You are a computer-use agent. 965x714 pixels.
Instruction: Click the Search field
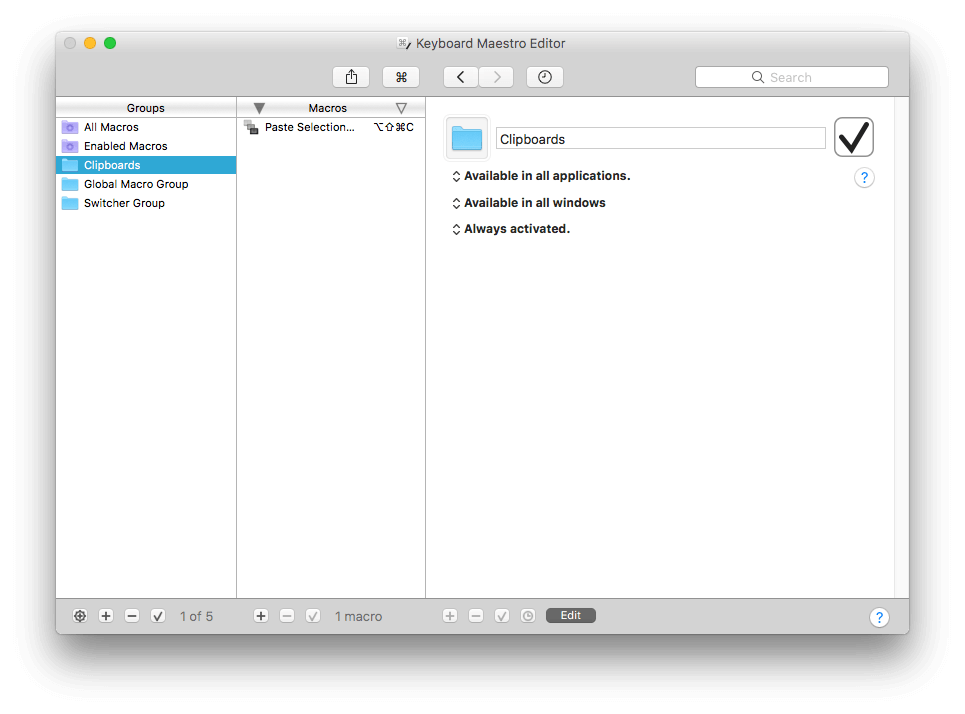[x=791, y=77]
